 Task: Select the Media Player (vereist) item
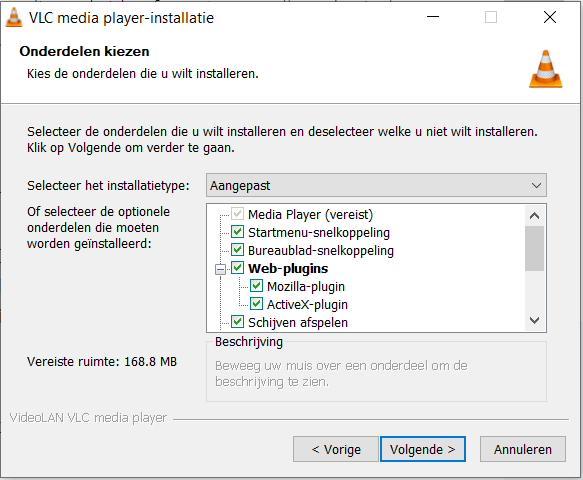coord(310,215)
